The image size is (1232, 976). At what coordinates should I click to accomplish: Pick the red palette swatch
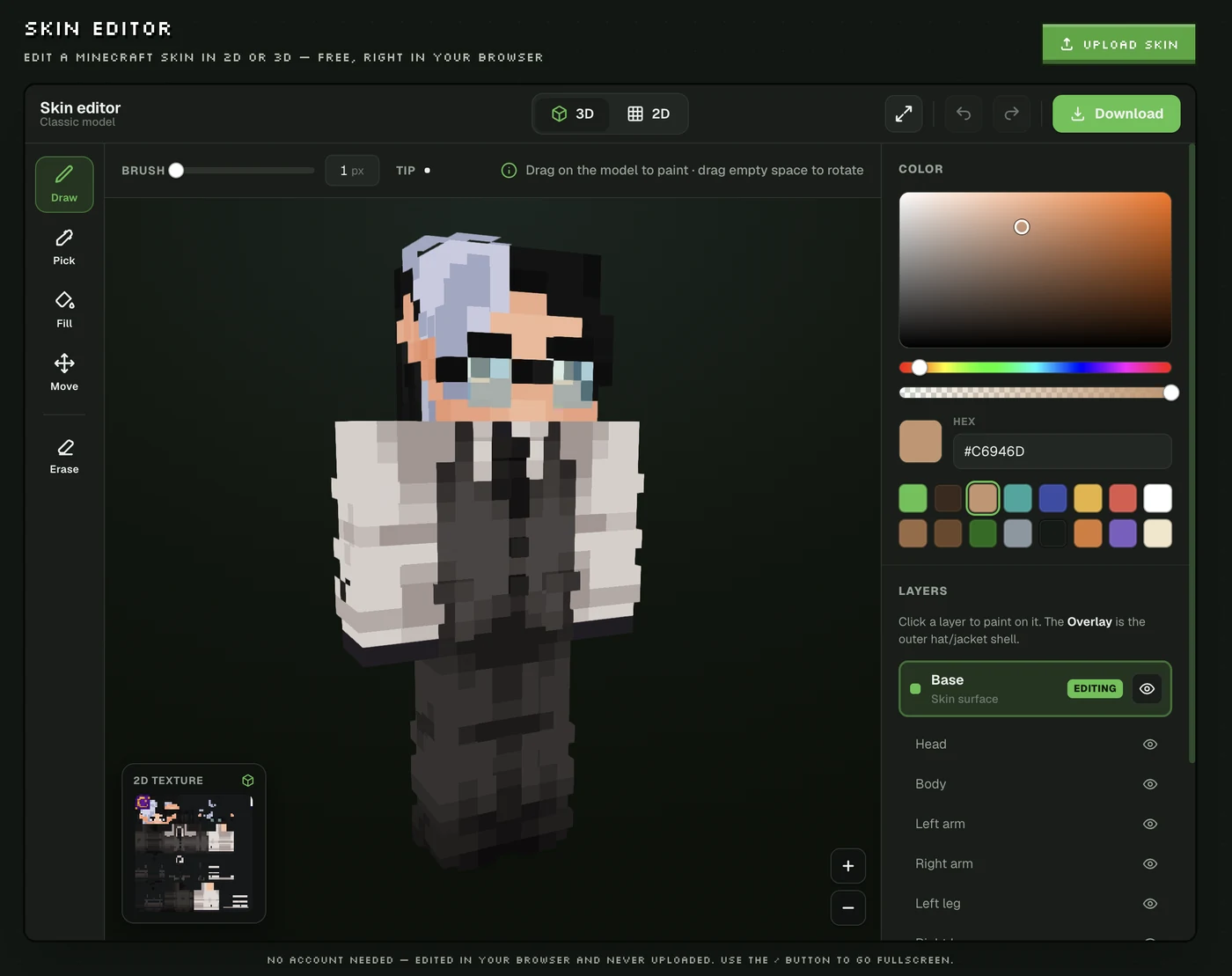tap(1123, 498)
